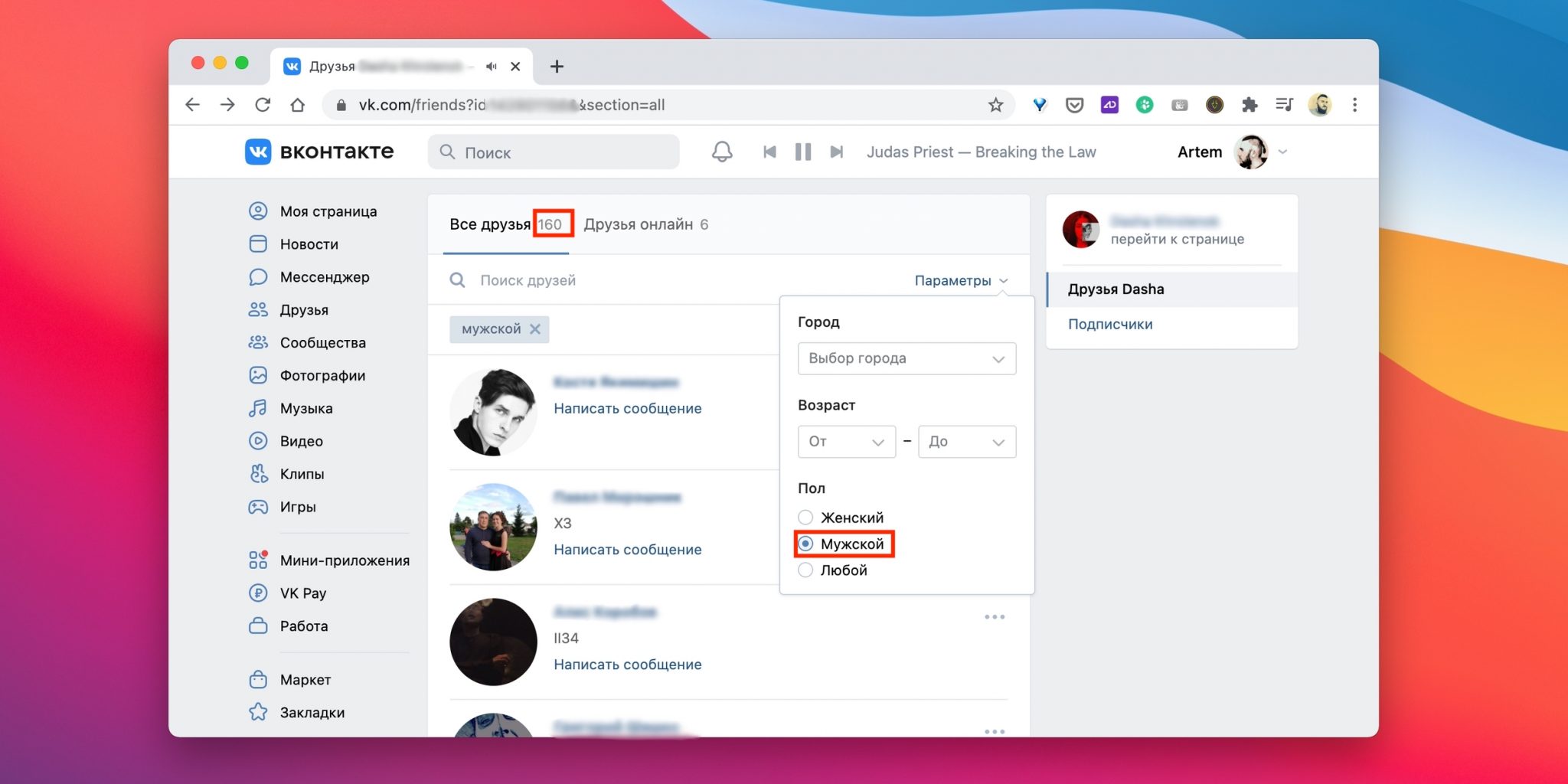Switch to Друзья онлайн tab
The width and height of the screenshot is (1568, 784).
[x=645, y=224]
